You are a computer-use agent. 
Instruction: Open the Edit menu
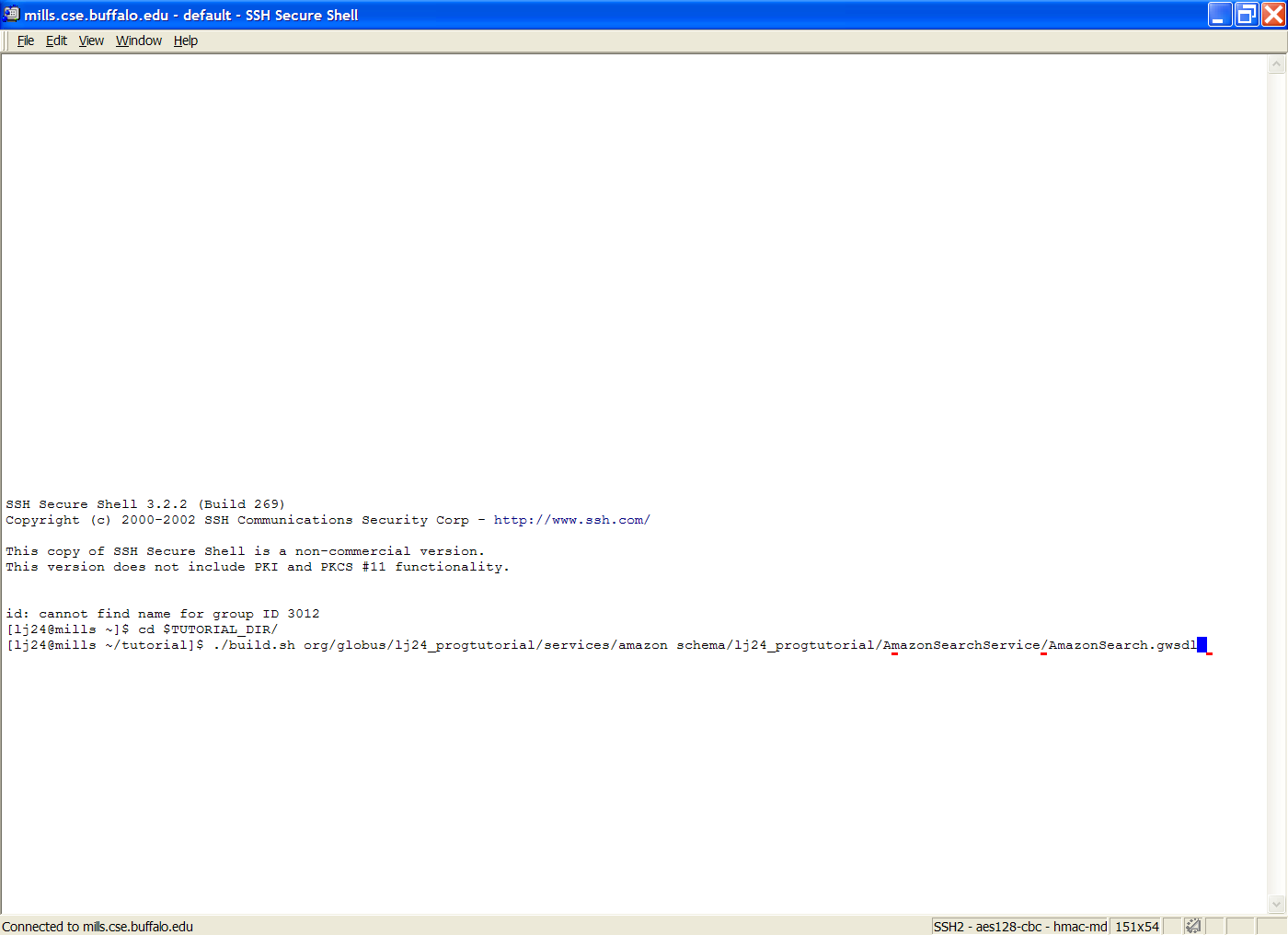[56, 40]
